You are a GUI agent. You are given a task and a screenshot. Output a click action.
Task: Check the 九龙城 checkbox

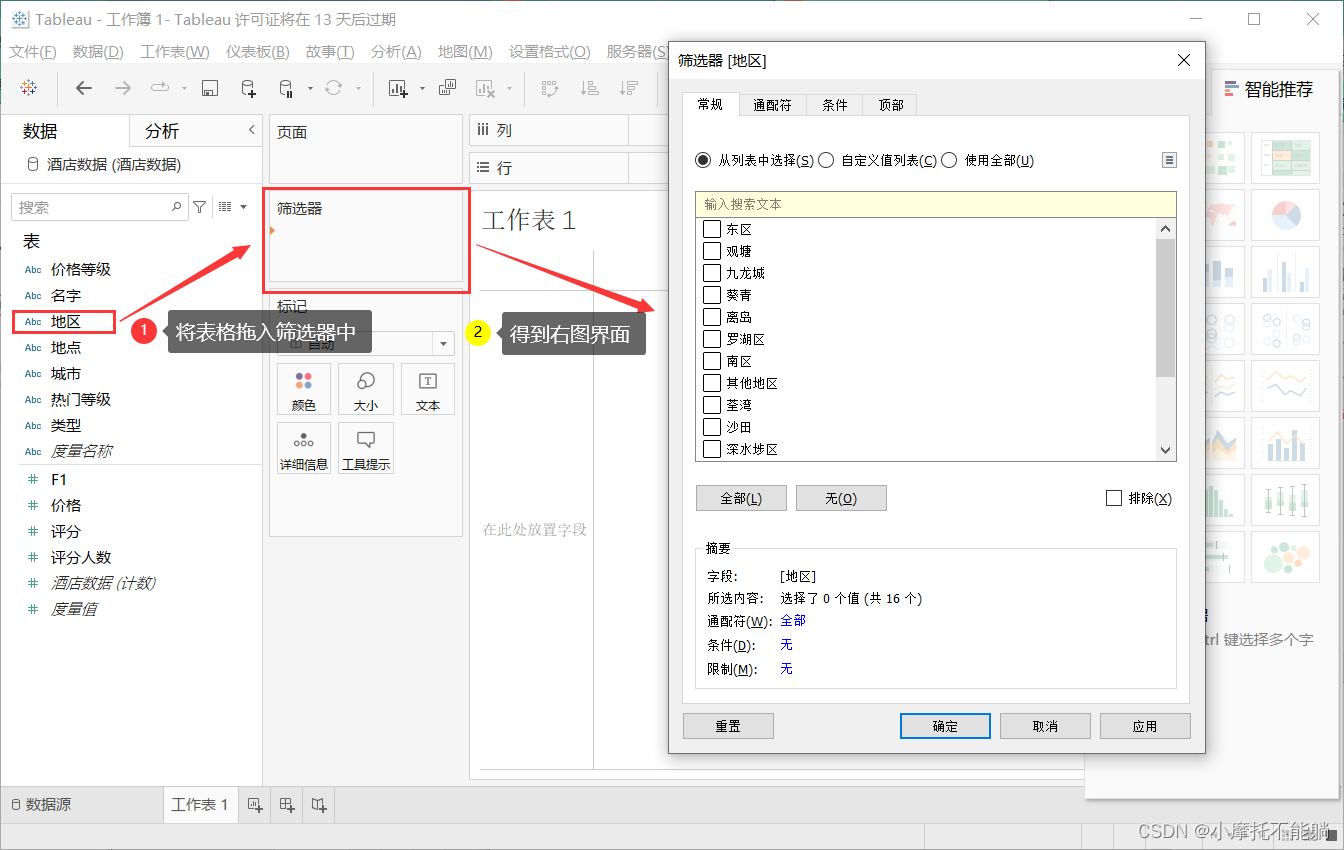click(712, 273)
